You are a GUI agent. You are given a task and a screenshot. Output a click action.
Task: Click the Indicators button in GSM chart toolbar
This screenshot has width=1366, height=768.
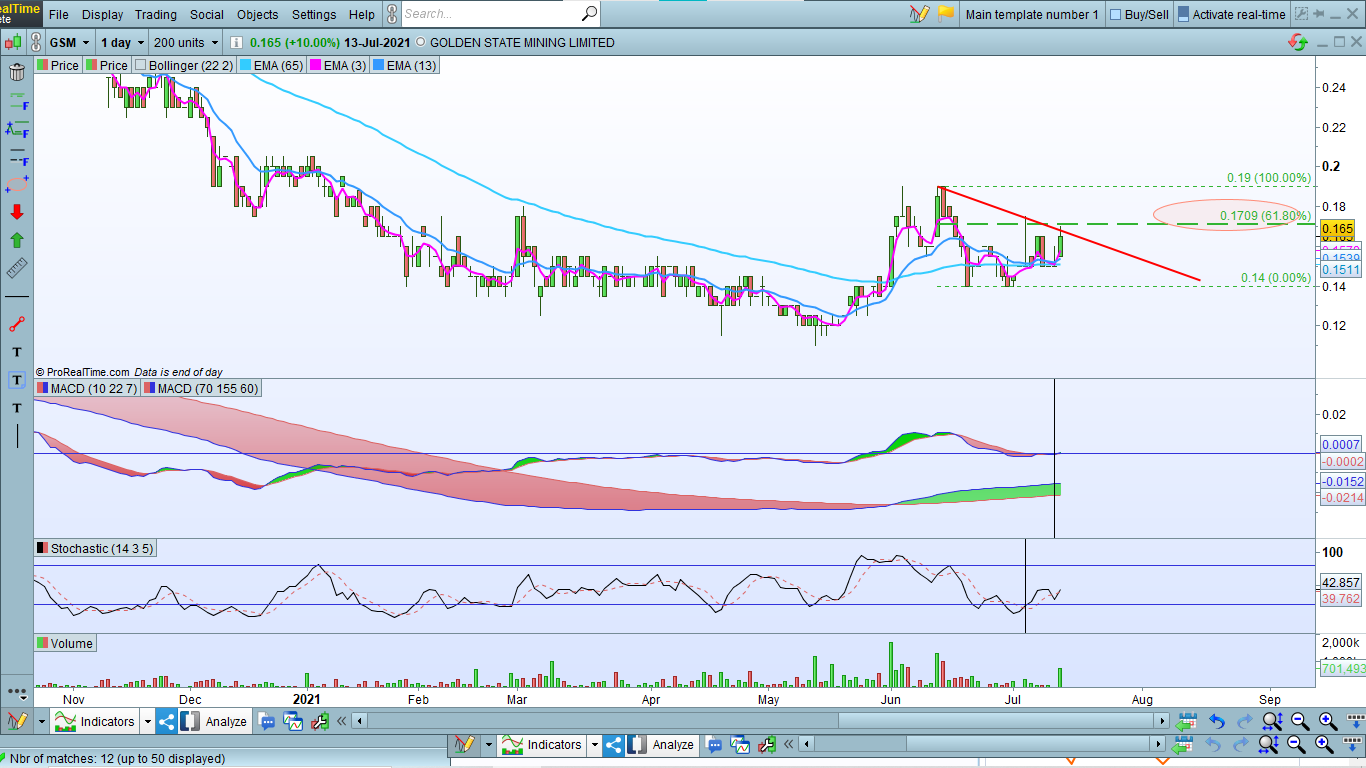[x=96, y=721]
